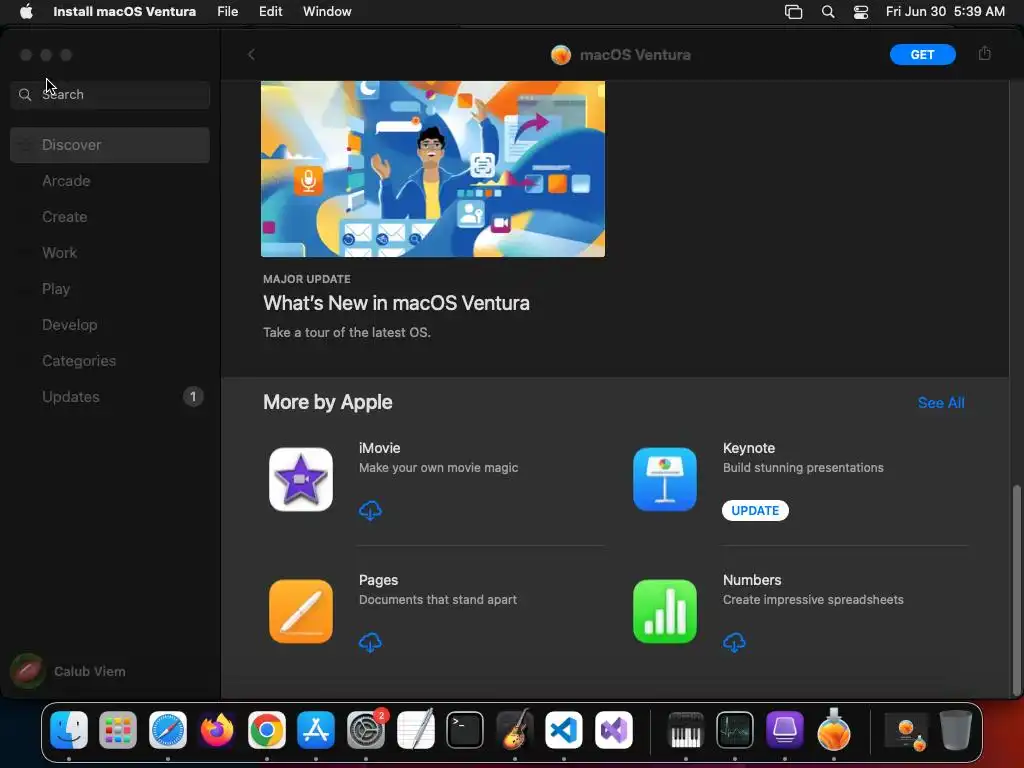This screenshot has height=768, width=1024.
Task: Open the iMovie app icon
Action: click(x=300, y=479)
